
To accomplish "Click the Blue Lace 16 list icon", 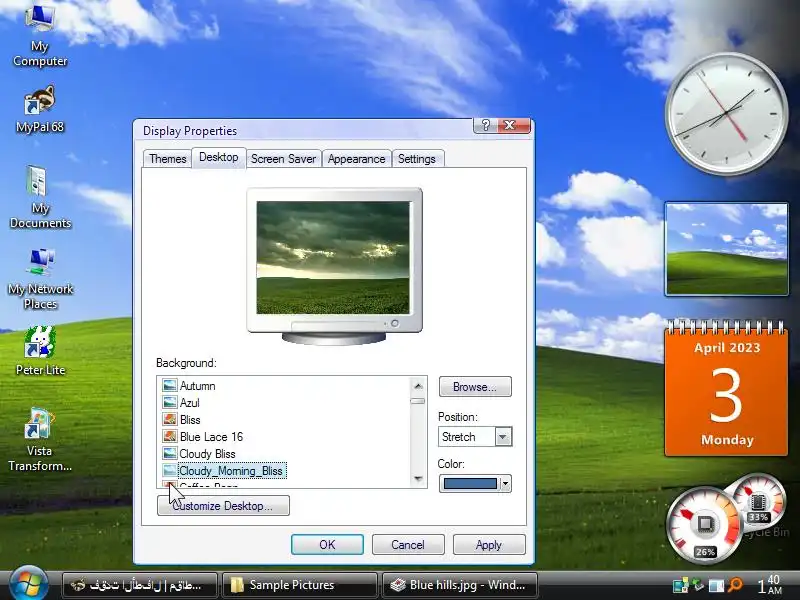I will tap(169, 436).
